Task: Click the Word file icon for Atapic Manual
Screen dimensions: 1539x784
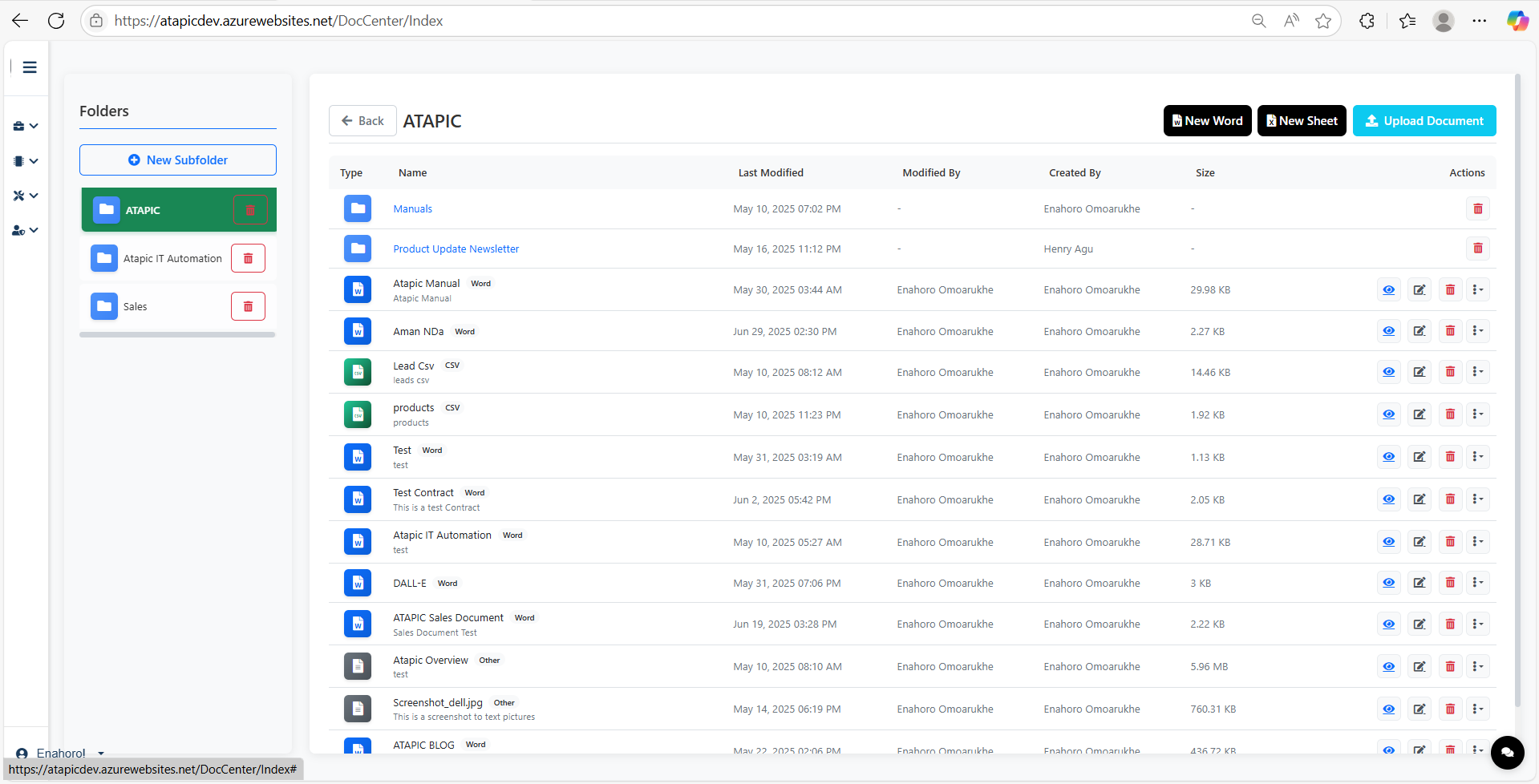Action: coord(358,289)
